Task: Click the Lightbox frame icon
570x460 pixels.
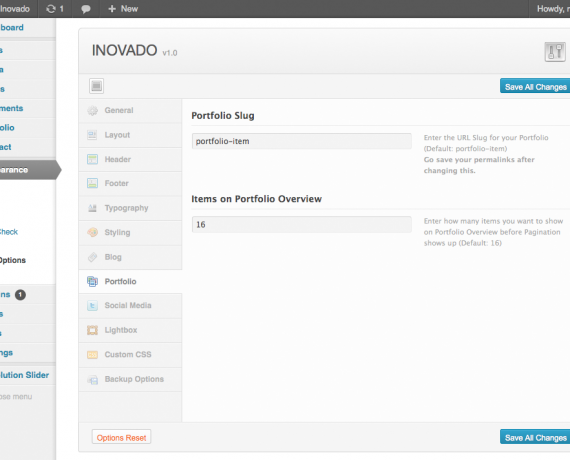Action: coord(92,330)
